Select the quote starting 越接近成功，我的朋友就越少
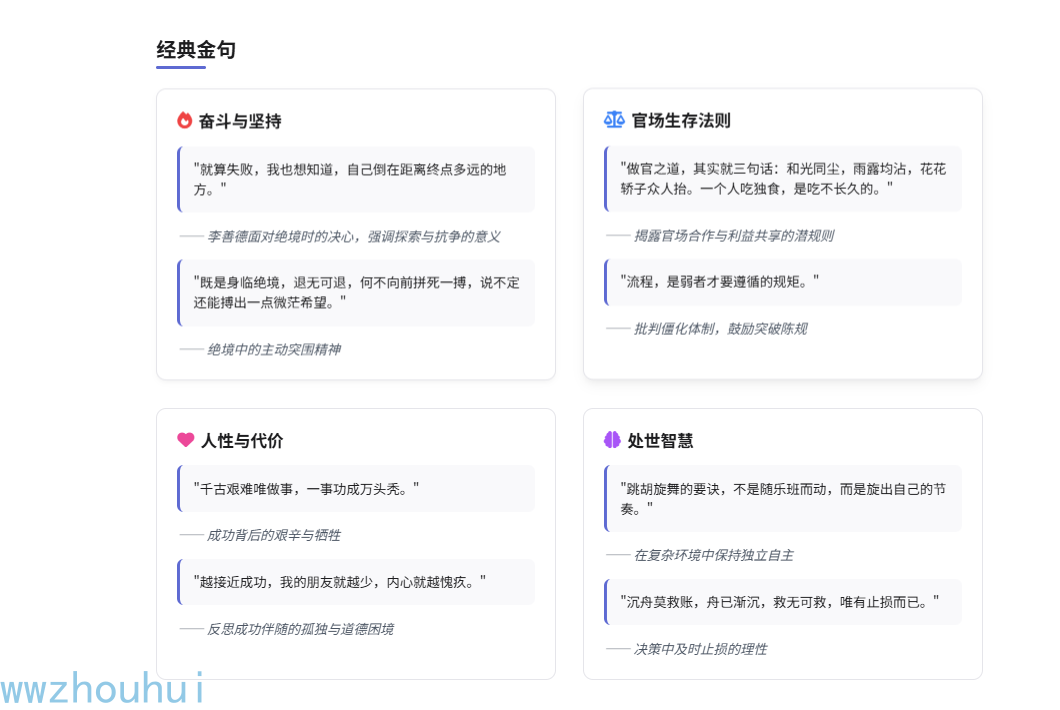This screenshot has height=710, width=1060. [x=356, y=582]
